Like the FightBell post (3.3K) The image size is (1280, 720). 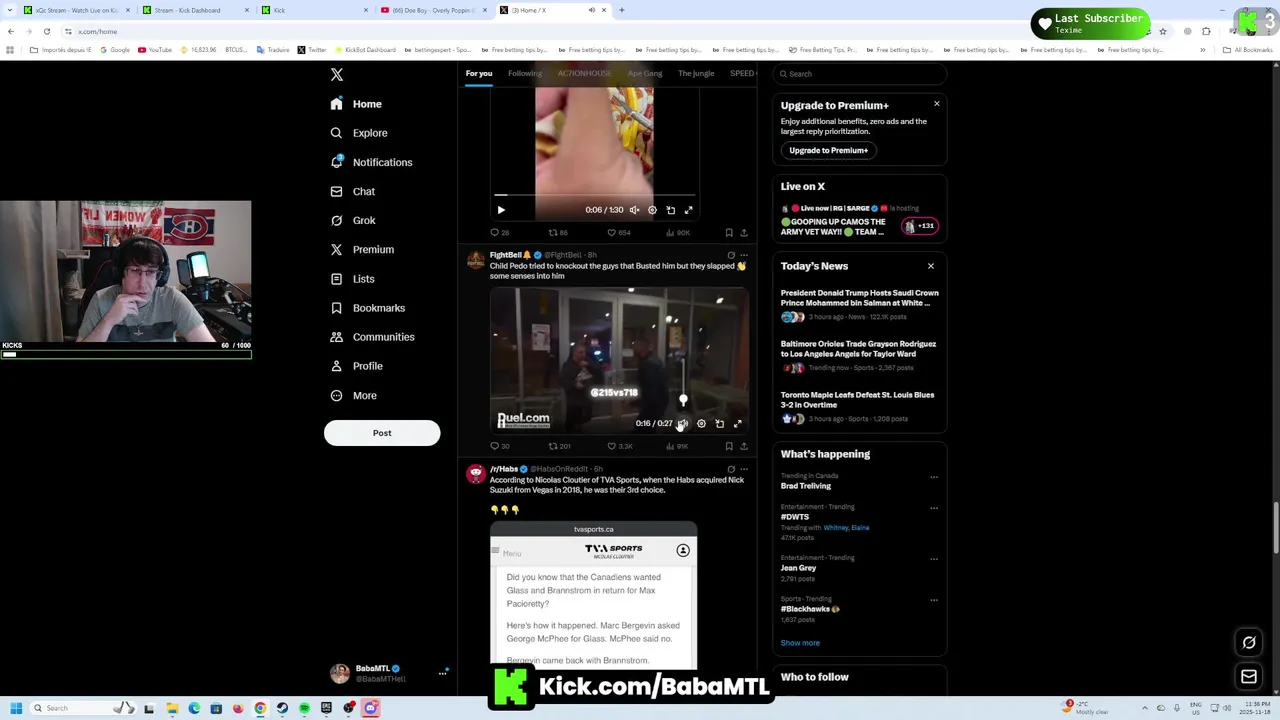click(x=619, y=446)
